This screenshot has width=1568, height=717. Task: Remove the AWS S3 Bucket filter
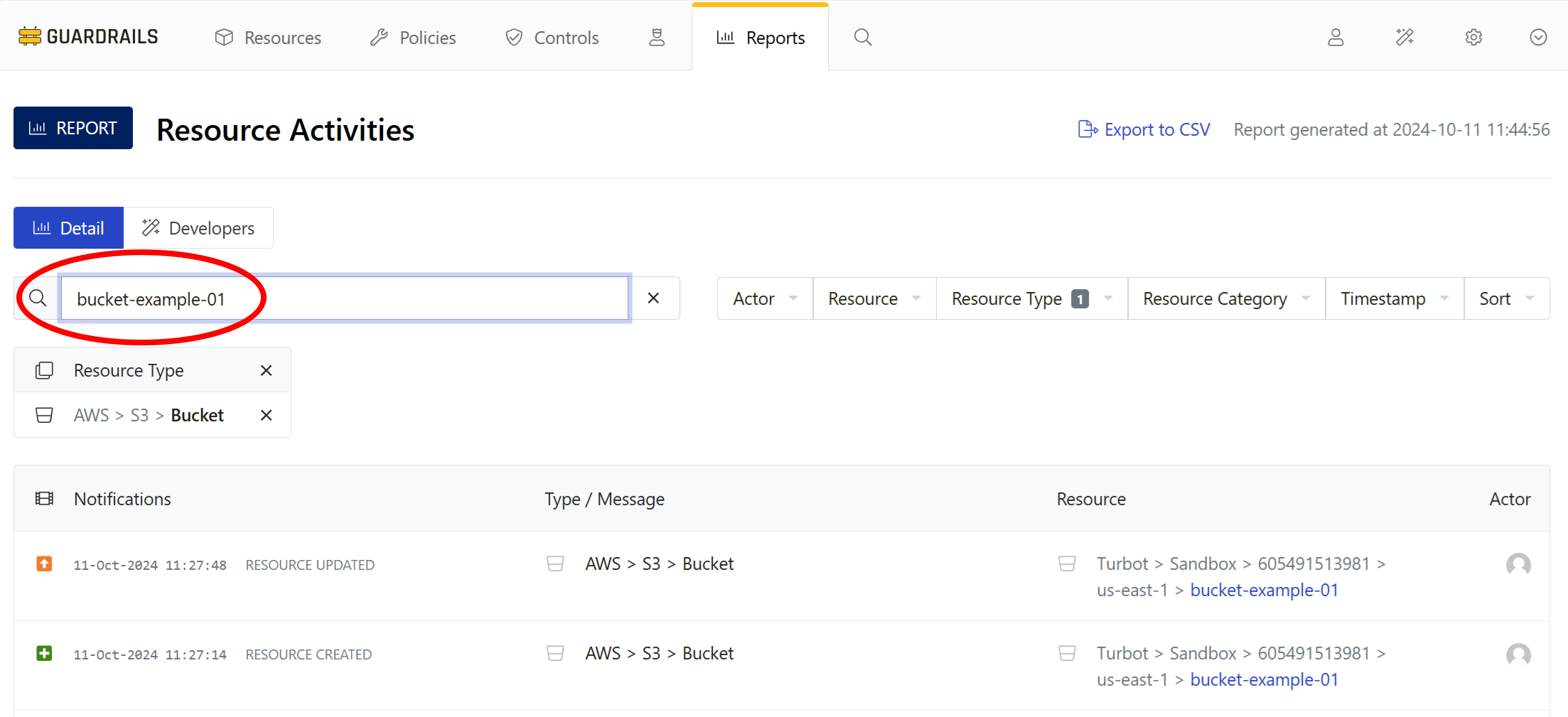point(266,415)
